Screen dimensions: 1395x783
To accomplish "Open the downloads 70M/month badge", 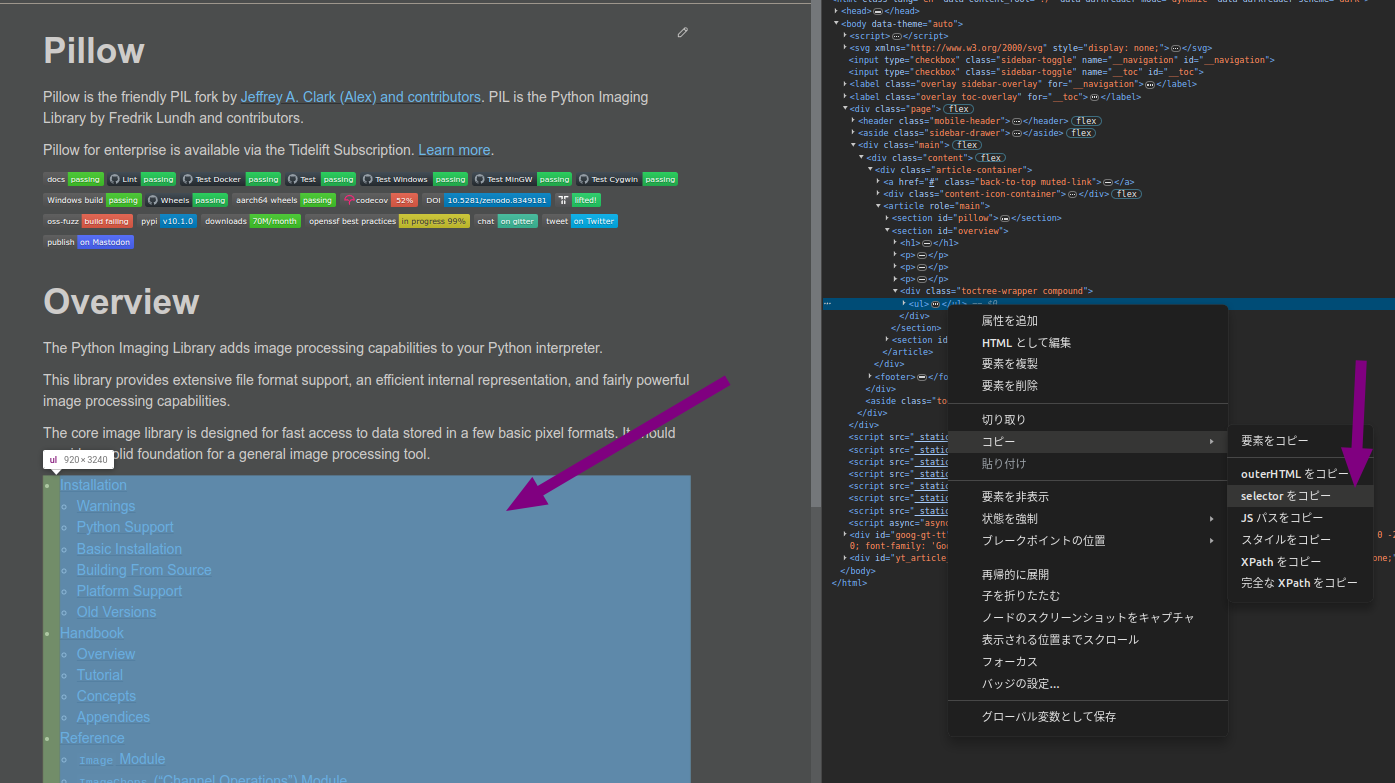I will (251, 221).
